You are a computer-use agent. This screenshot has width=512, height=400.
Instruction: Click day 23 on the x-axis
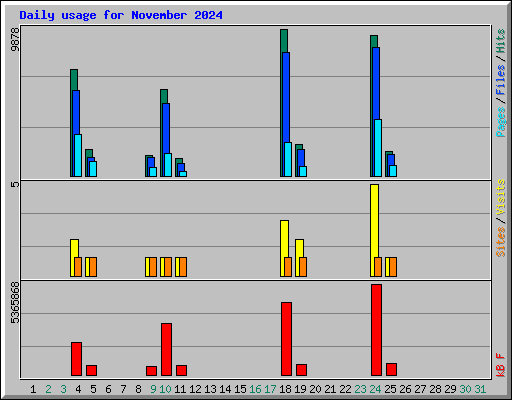[x=360, y=389]
